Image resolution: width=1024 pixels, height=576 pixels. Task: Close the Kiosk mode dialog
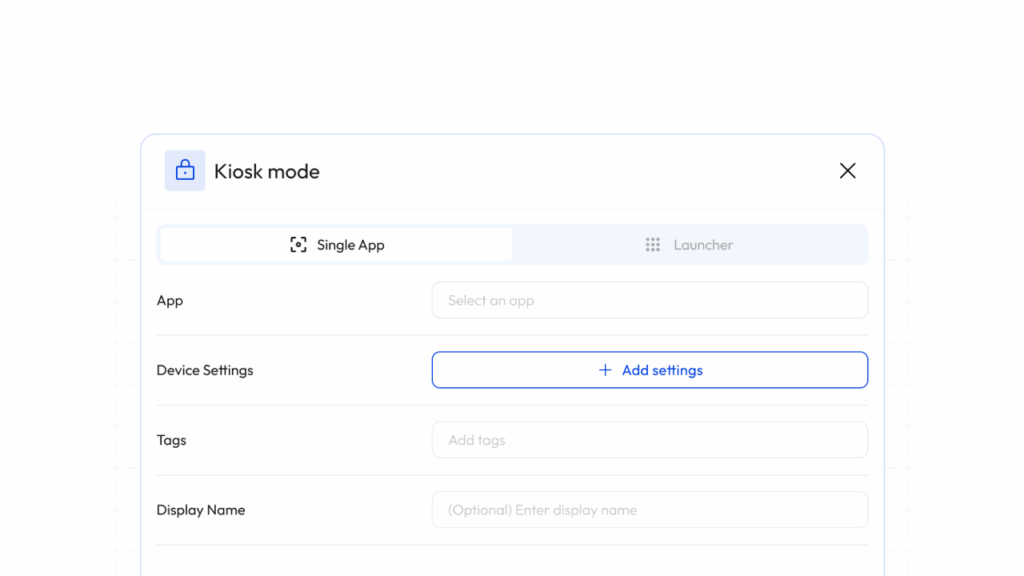847,171
